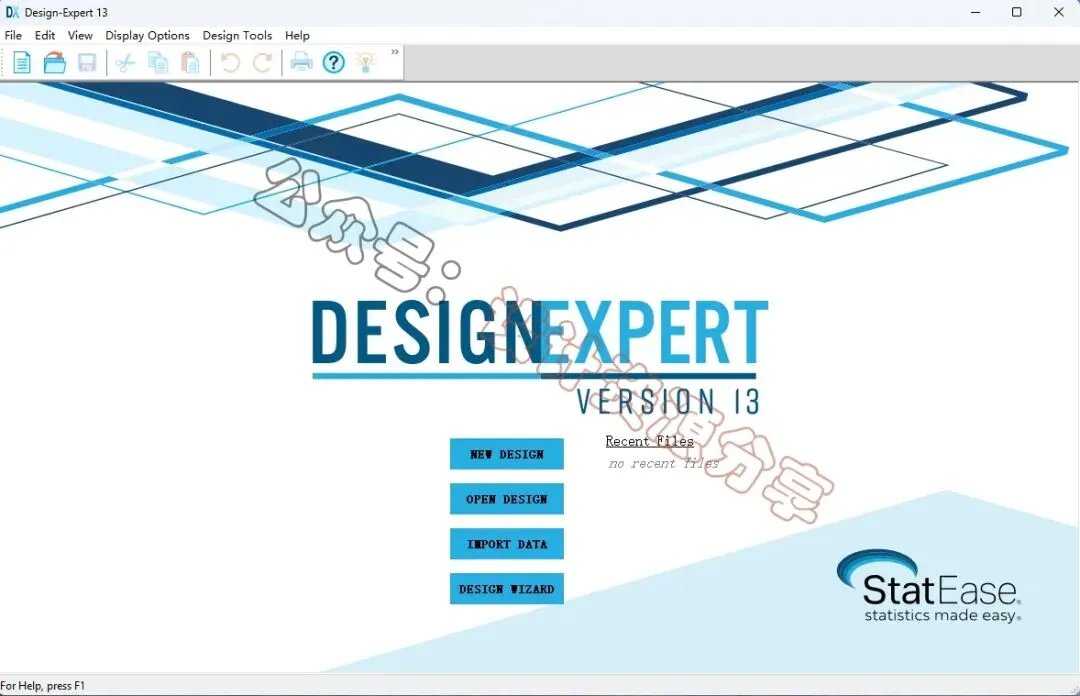Image resolution: width=1080 pixels, height=696 pixels.
Task: Click the Undo arrow icon
Action: [x=230, y=63]
